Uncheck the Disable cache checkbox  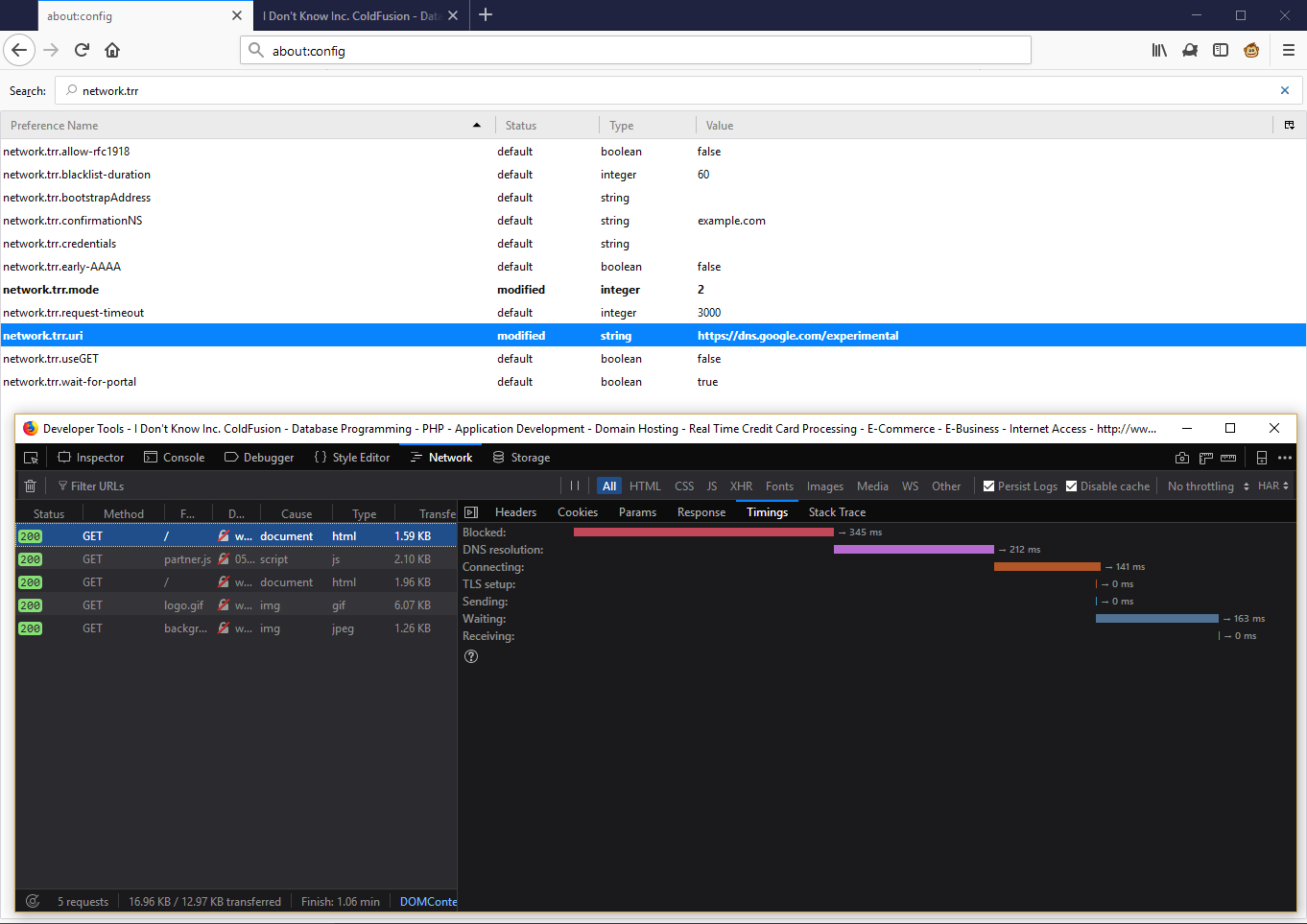click(x=1071, y=486)
